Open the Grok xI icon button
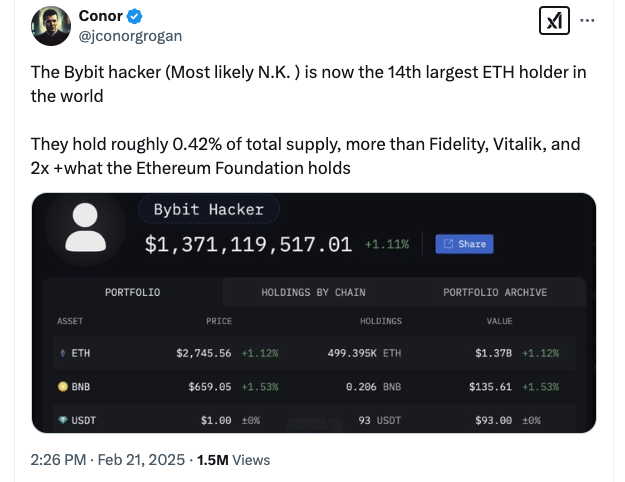The width and height of the screenshot is (625, 482). pyautogui.click(x=554, y=20)
